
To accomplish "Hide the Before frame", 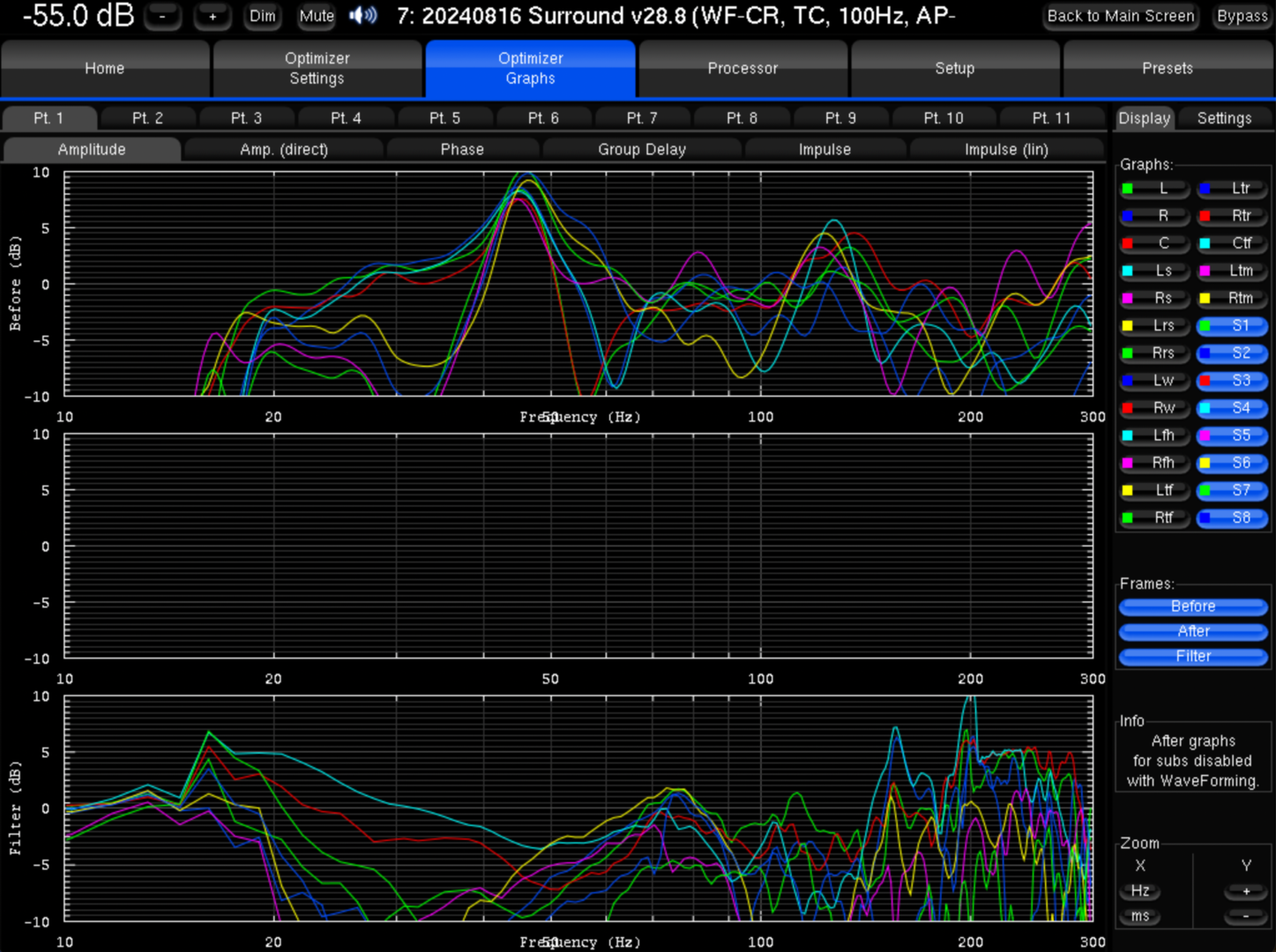I will [x=1192, y=606].
